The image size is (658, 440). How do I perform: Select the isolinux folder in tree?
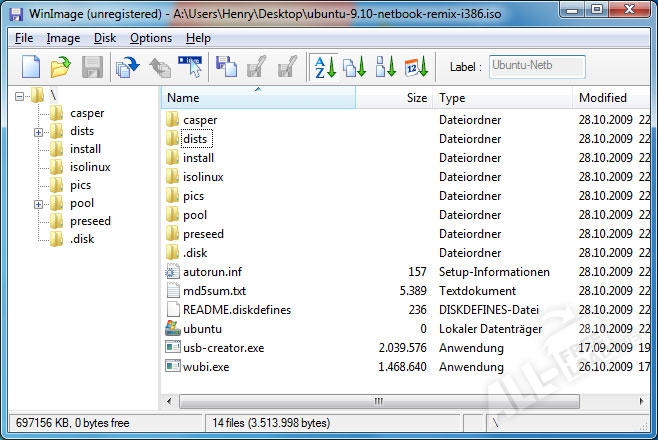point(90,167)
